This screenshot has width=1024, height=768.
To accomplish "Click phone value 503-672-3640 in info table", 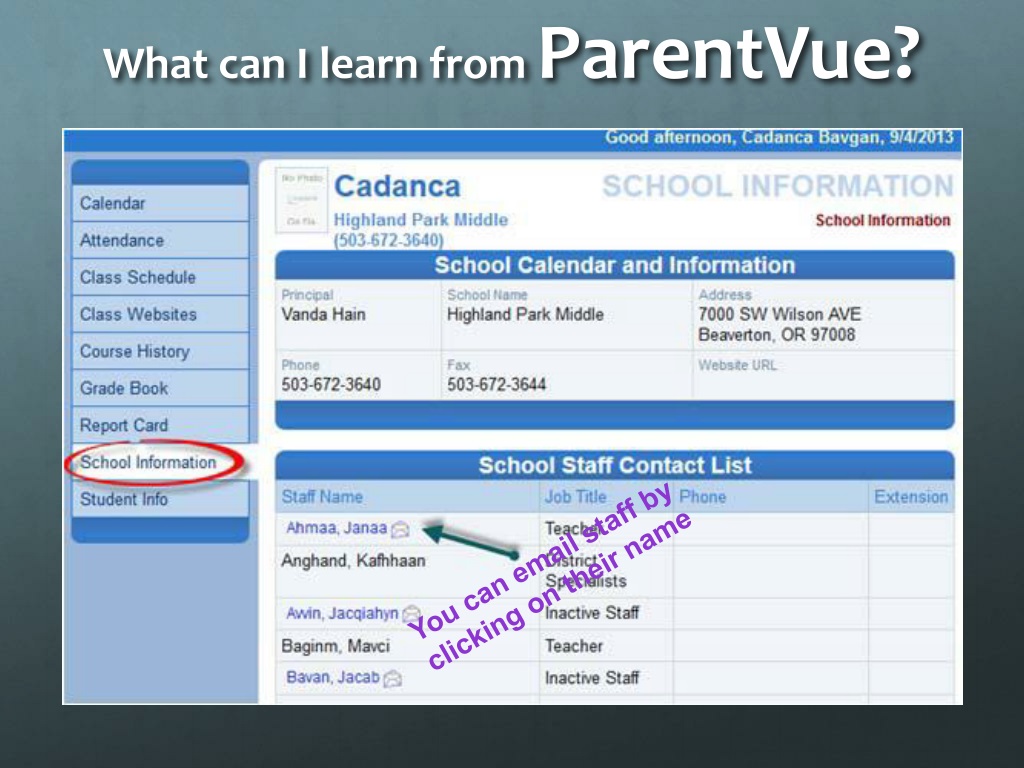I will pos(331,385).
